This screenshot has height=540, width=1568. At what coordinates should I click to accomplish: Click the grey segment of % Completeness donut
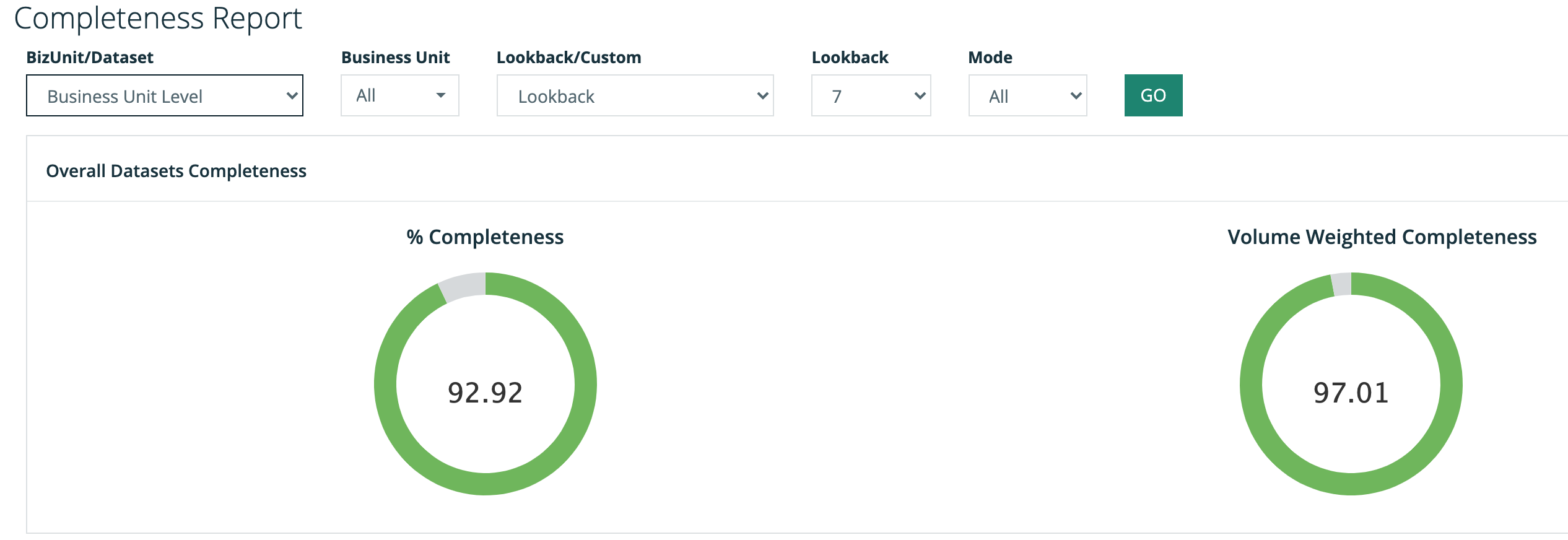[x=463, y=287]
